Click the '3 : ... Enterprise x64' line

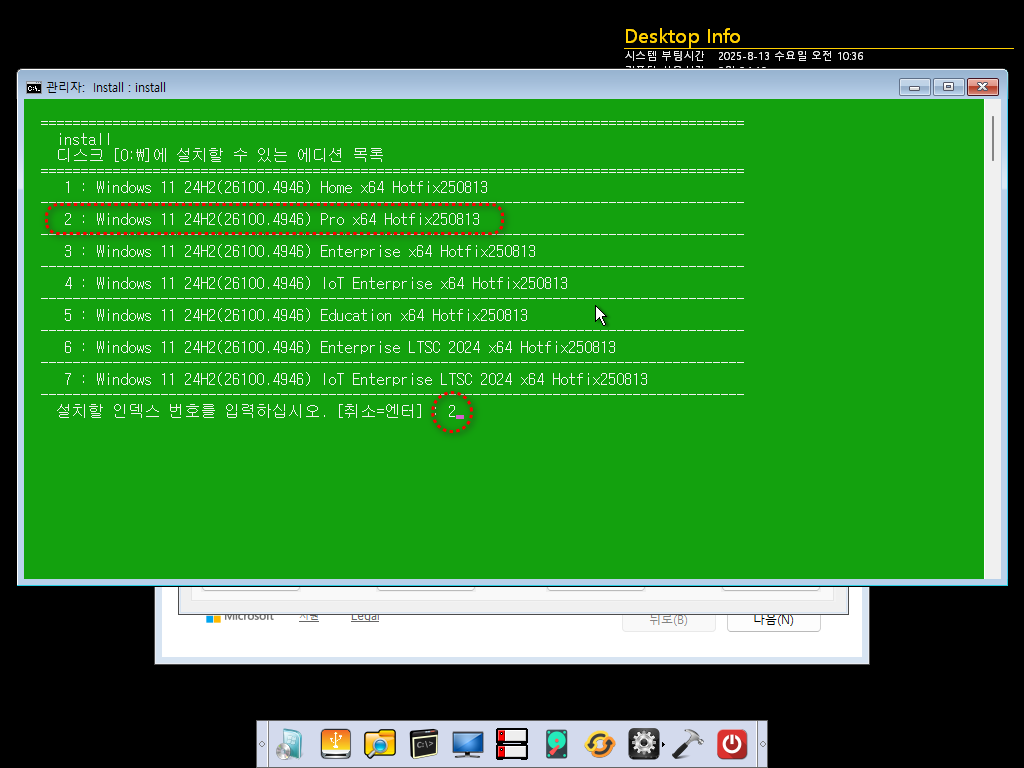click(x=300, y=251)
